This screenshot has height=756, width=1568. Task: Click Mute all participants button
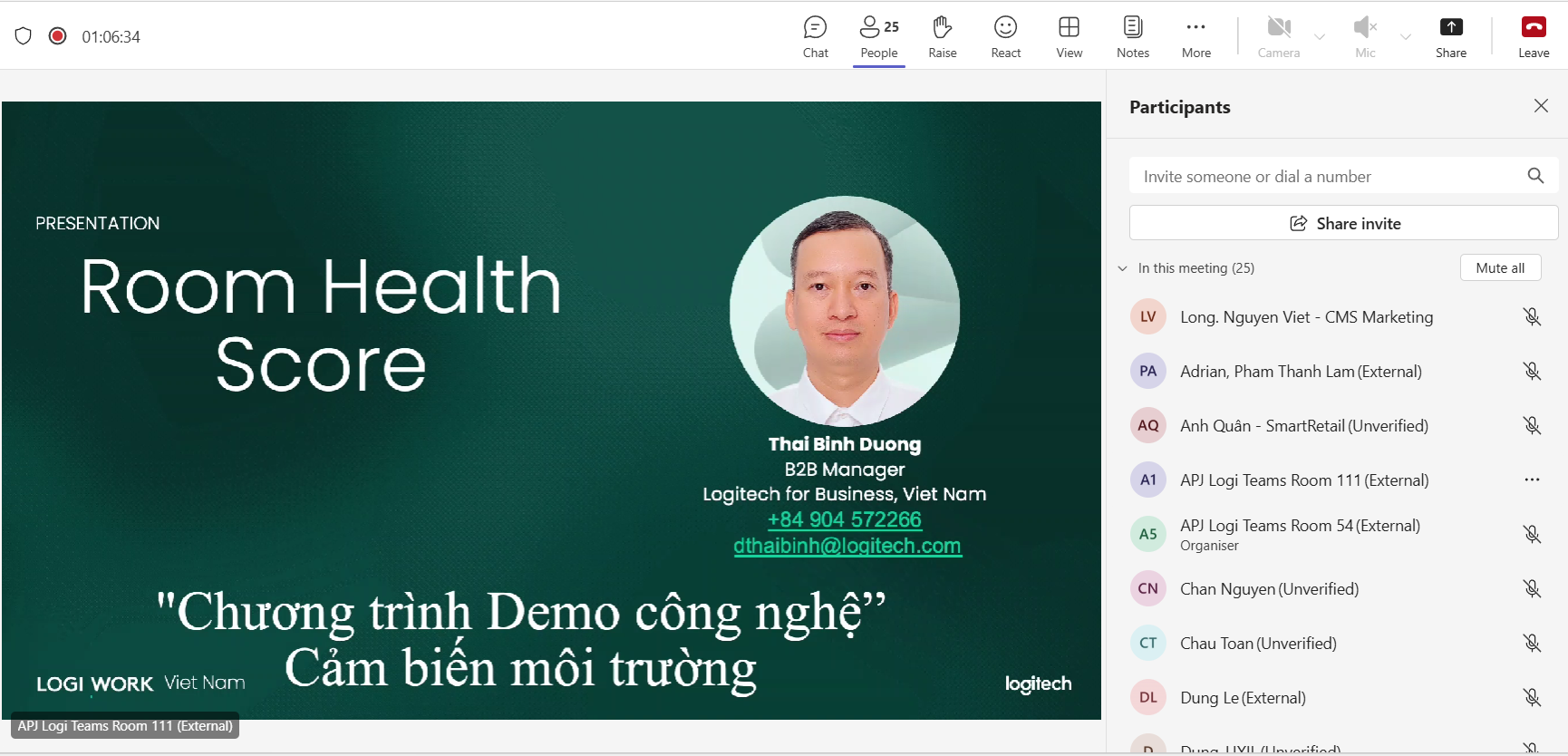(1500, 267)
